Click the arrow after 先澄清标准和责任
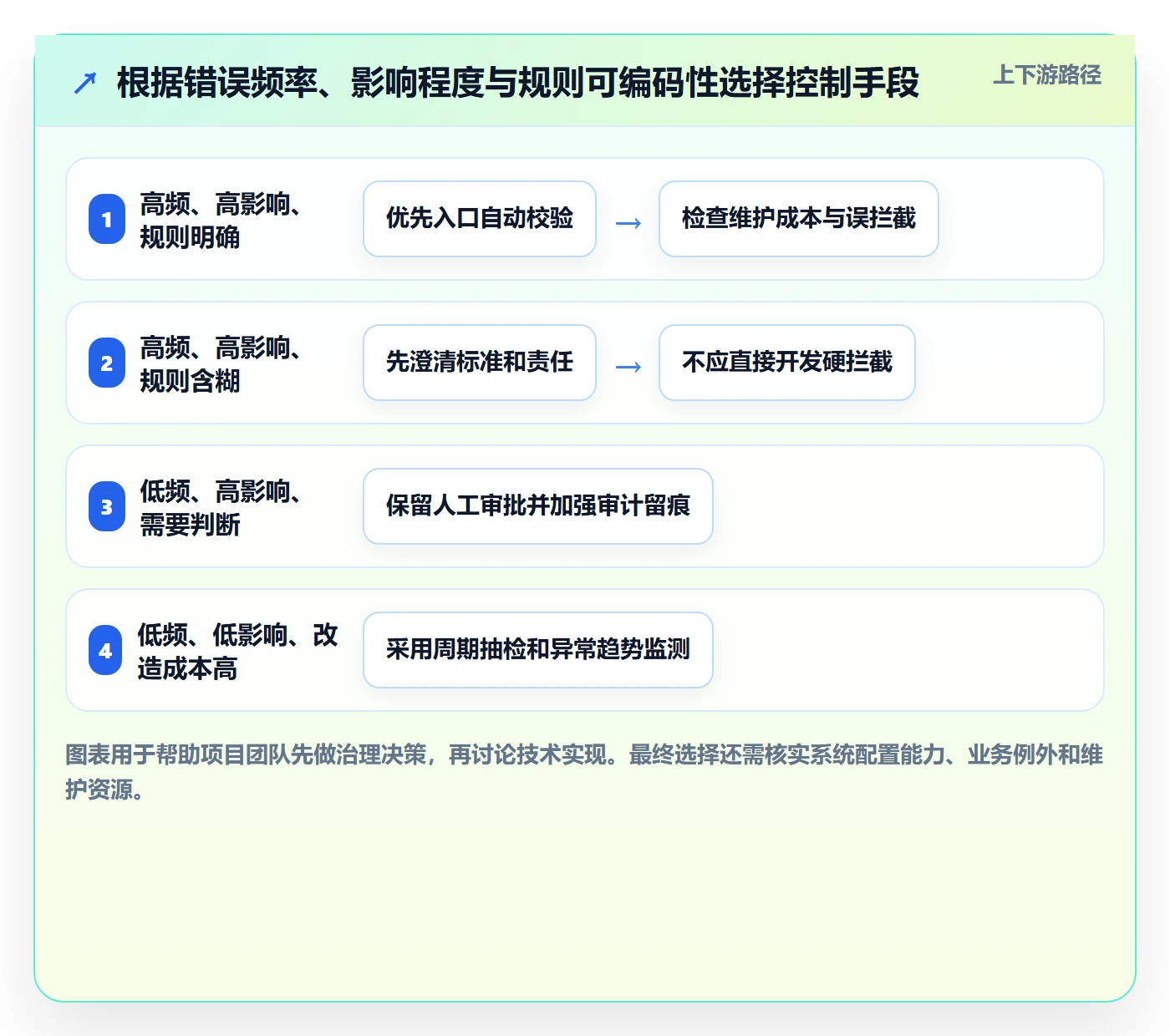The height and width of the screenshot is (1036, 1170). tap(628, 367)
